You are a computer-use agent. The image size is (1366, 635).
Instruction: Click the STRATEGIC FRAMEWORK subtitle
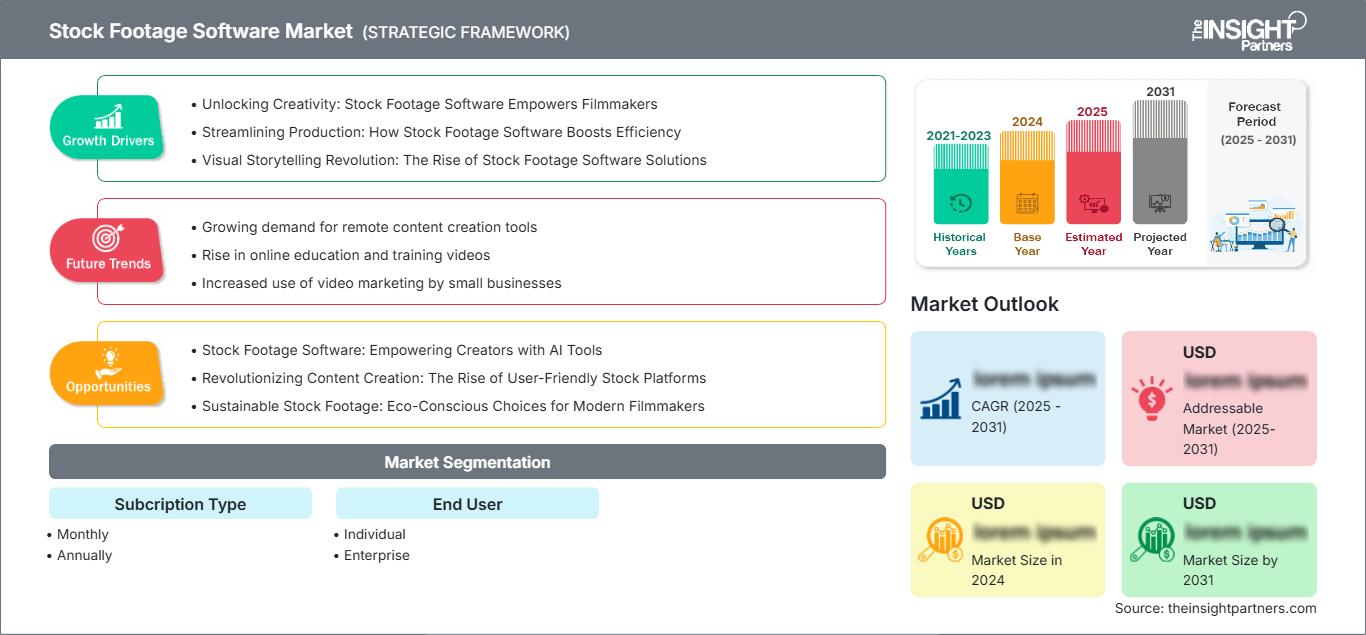[x=466, y=32]
